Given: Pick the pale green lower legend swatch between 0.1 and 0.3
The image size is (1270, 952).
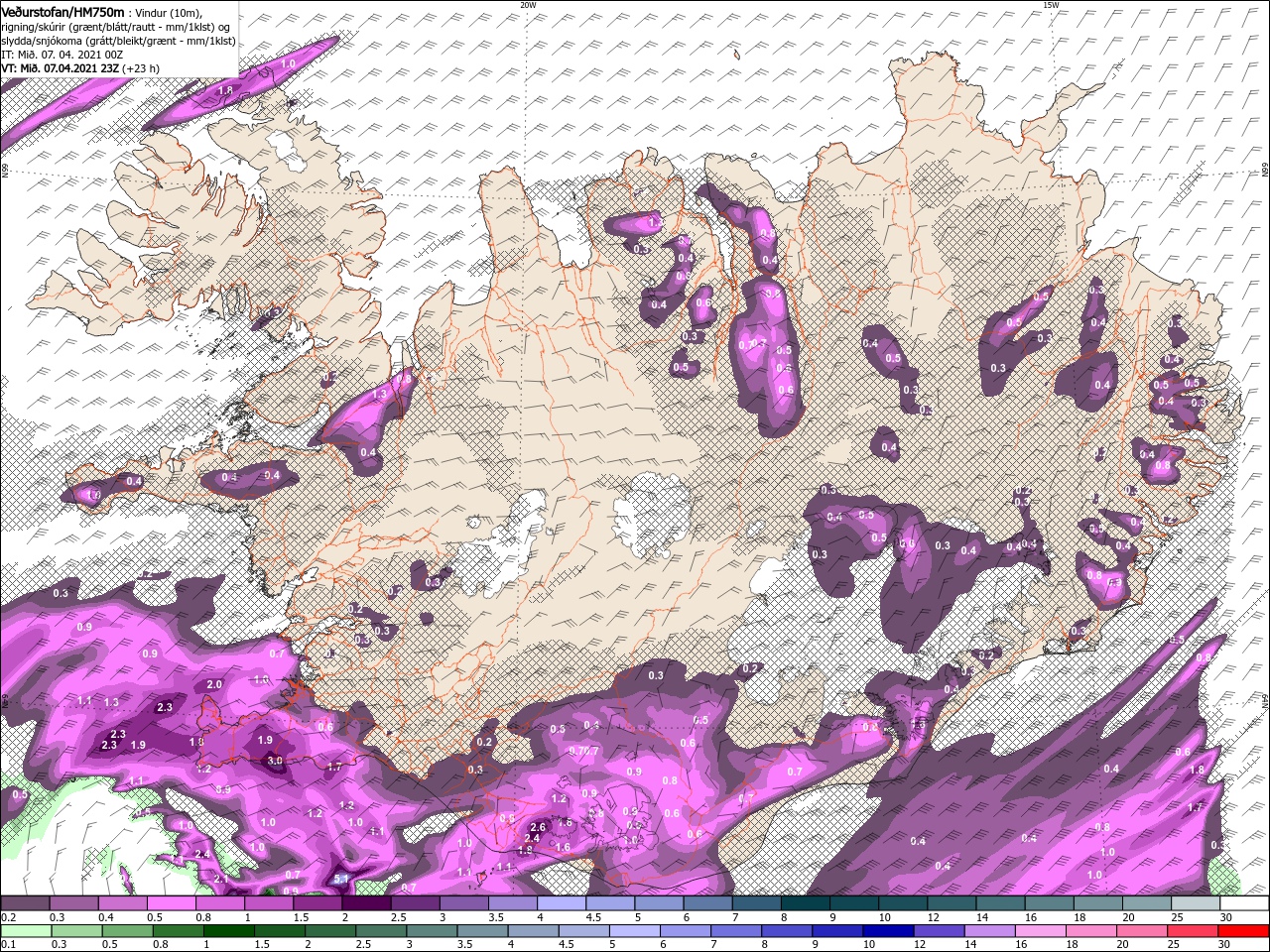Looking at the screenshot, I should point(25,930).
